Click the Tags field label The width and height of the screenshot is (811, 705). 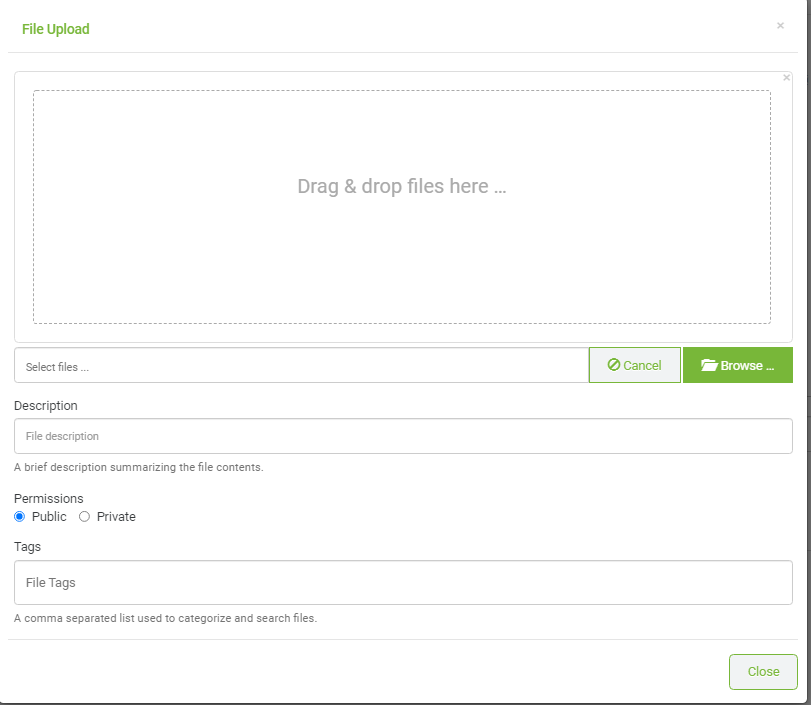coord(27,547)
